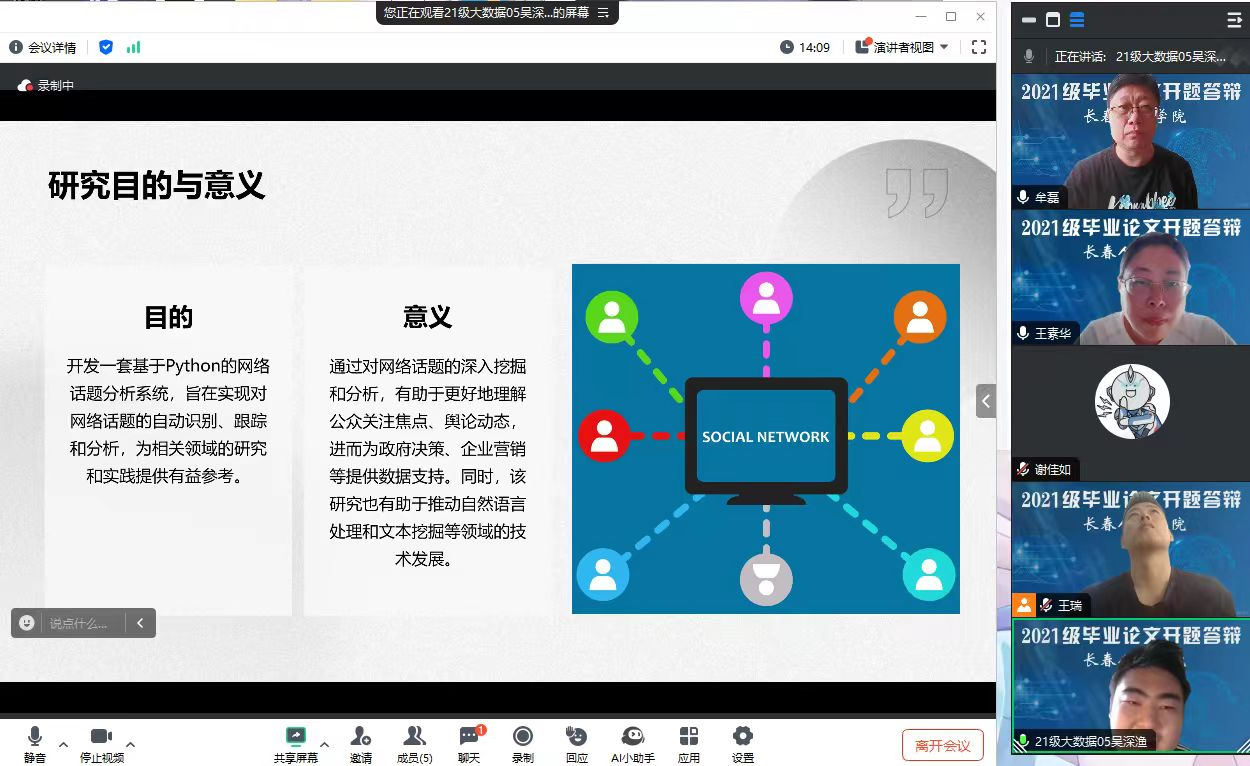This screenshot has width=1250, height=766.
Task: Collapse the participant video side panel
Action: (986, 401)
